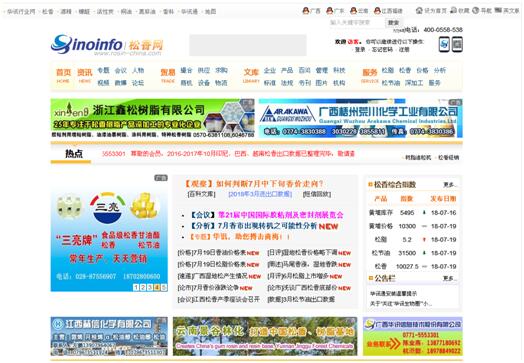Open the 导航 navigation icon in top bar
This screenshot has height=363, width=524.
476,10
